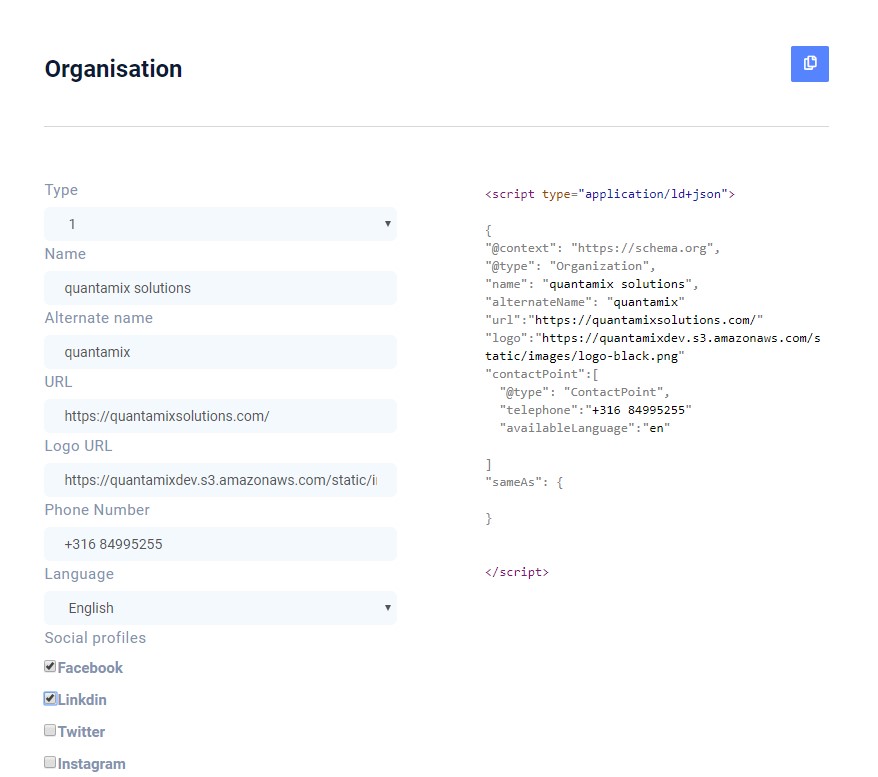Uncheck the Facebook social profile checkbox
878x777 pixels.
pos(50,666)
